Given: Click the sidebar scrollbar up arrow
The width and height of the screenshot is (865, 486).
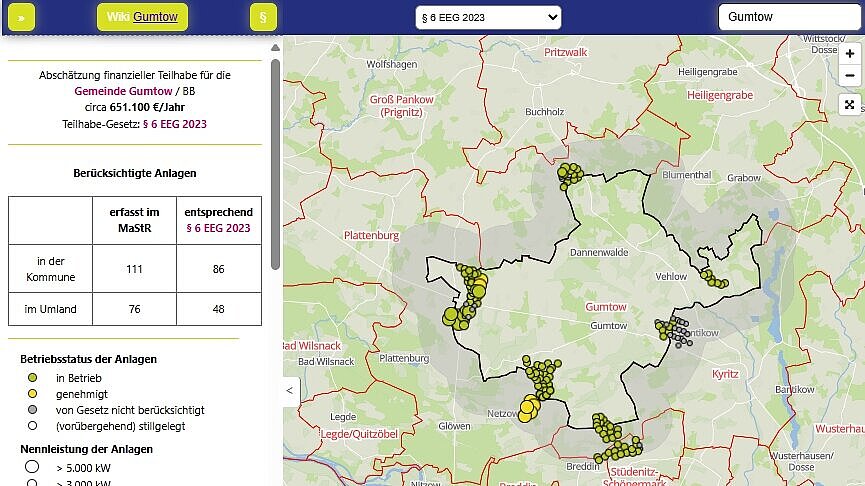Looking at the screenshot, I should click(275, 47).
